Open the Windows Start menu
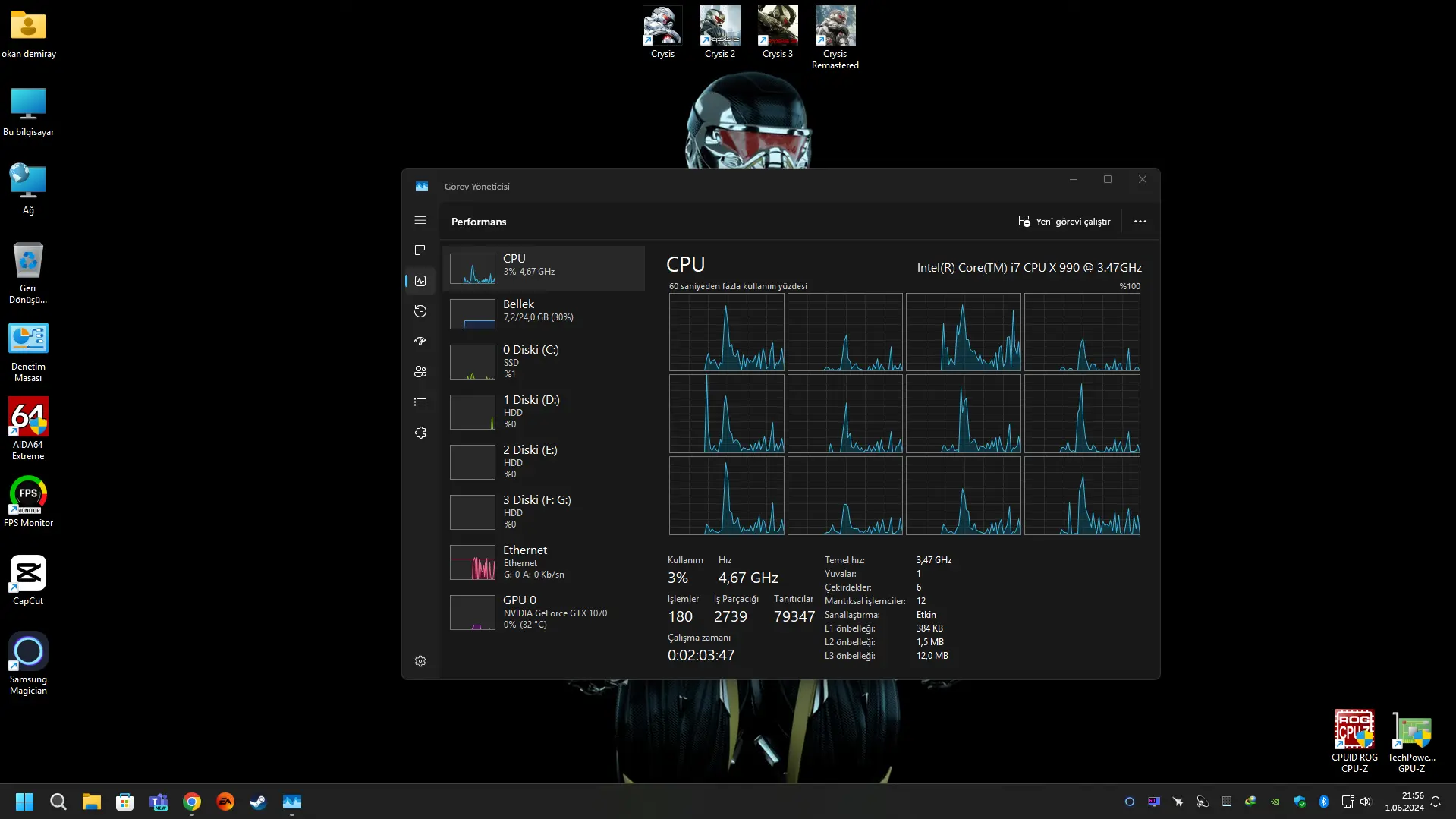The width and height of the screenshot is (1456, 819). [x=24, y=802]
